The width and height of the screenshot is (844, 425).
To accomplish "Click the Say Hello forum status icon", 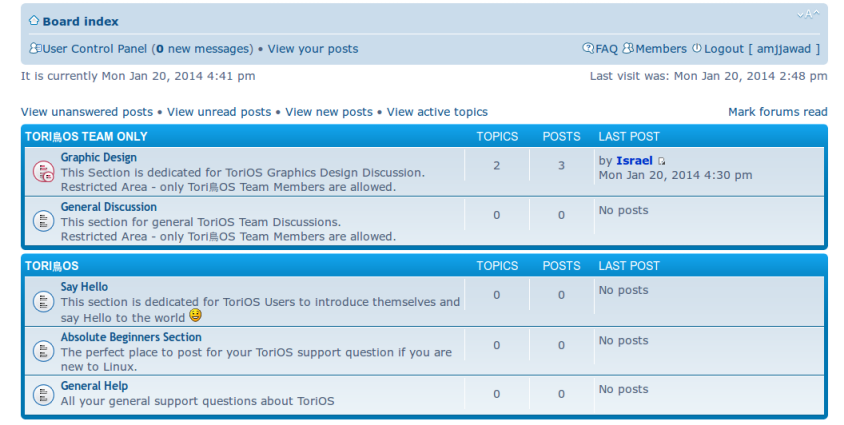I will [43, 300].
